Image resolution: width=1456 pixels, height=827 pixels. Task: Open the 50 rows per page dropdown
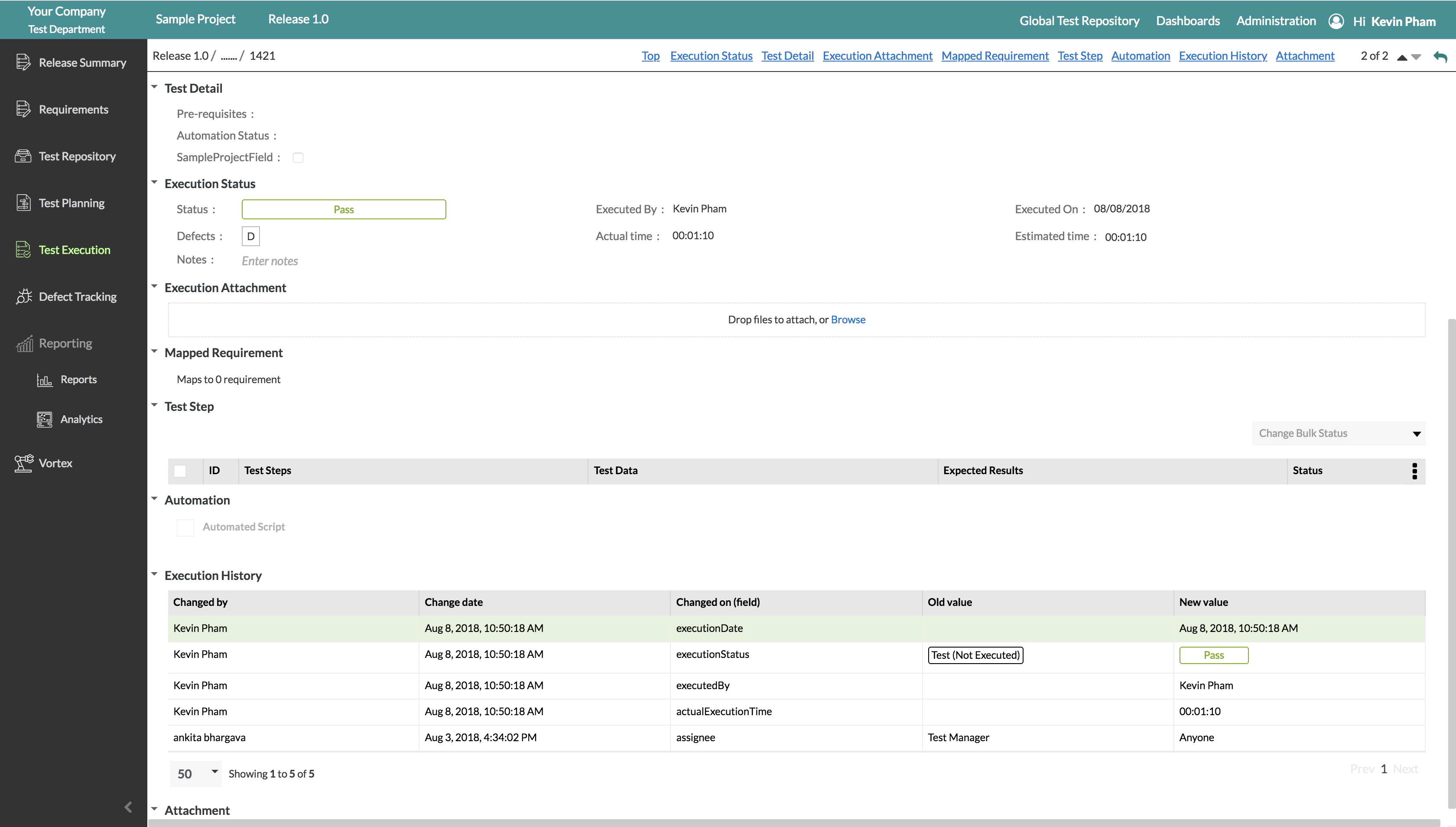point(196,774)
